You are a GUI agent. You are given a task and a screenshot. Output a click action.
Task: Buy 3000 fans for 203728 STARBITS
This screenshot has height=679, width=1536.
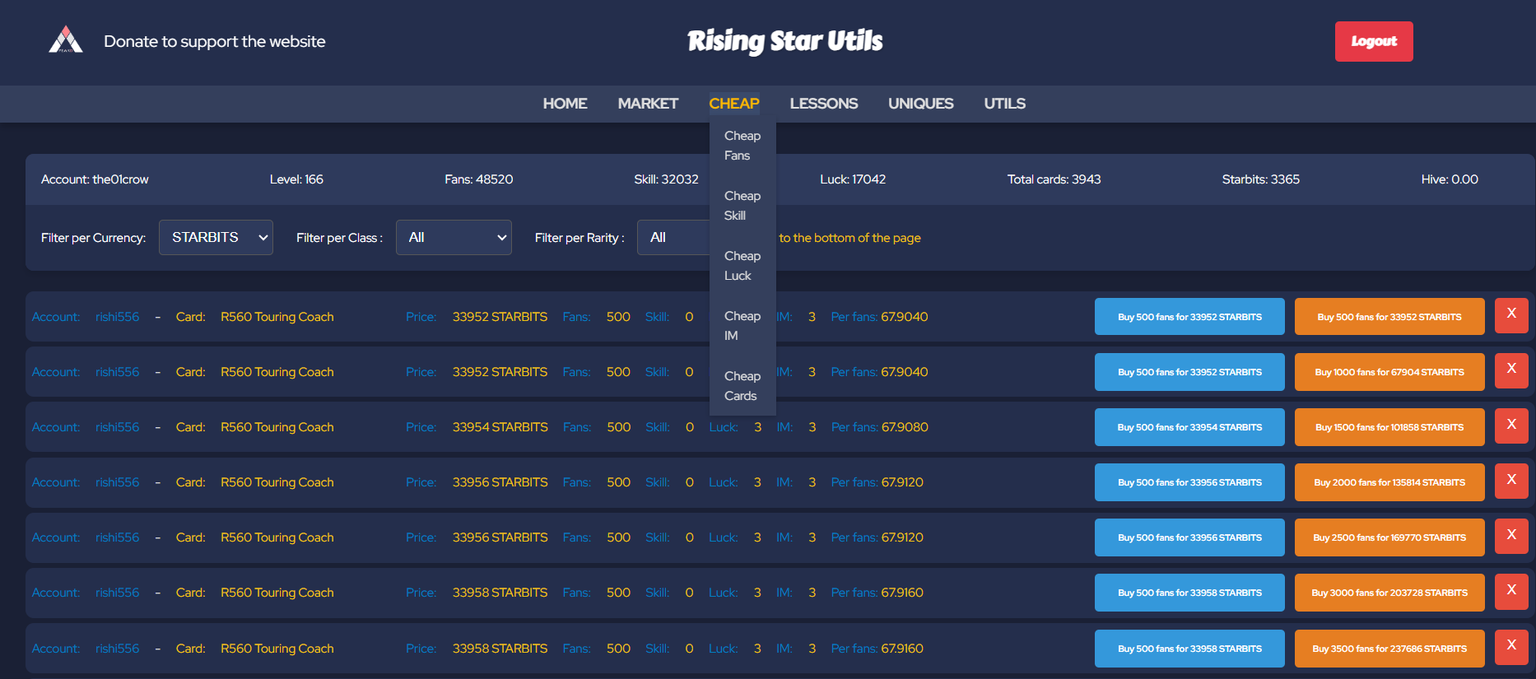coord(1390,592)
